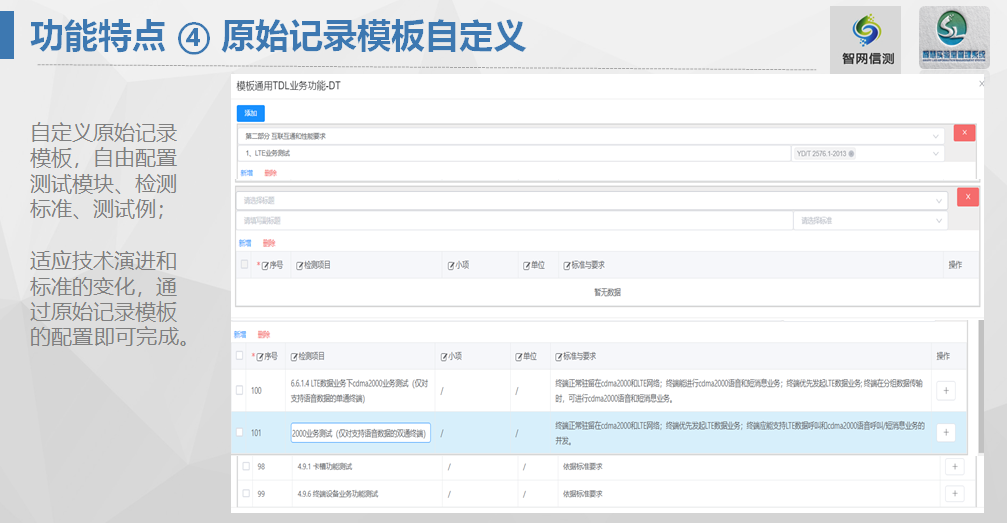Click the 标准与要求 edit icon in the table containing row 100

point(559,357)
